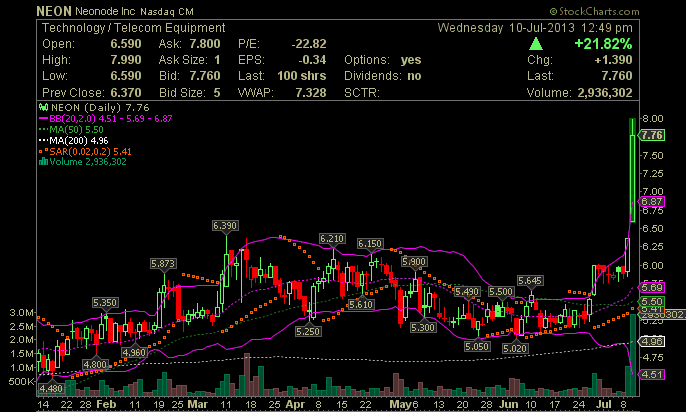Select the MA(200) 4.96 legend entry

pyautogui.click(x=74, y=140)
